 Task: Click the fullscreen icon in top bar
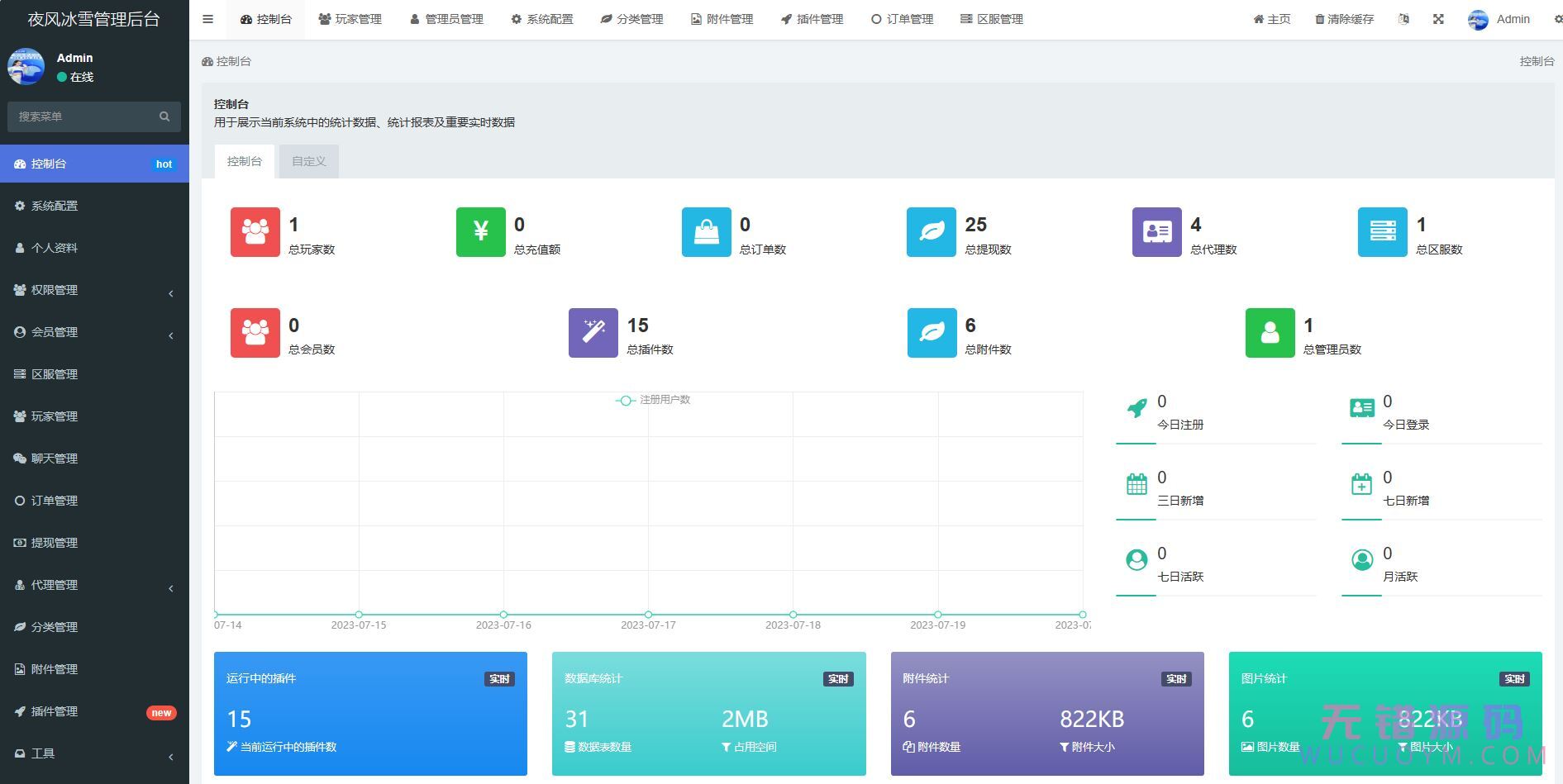point(1438,19)
